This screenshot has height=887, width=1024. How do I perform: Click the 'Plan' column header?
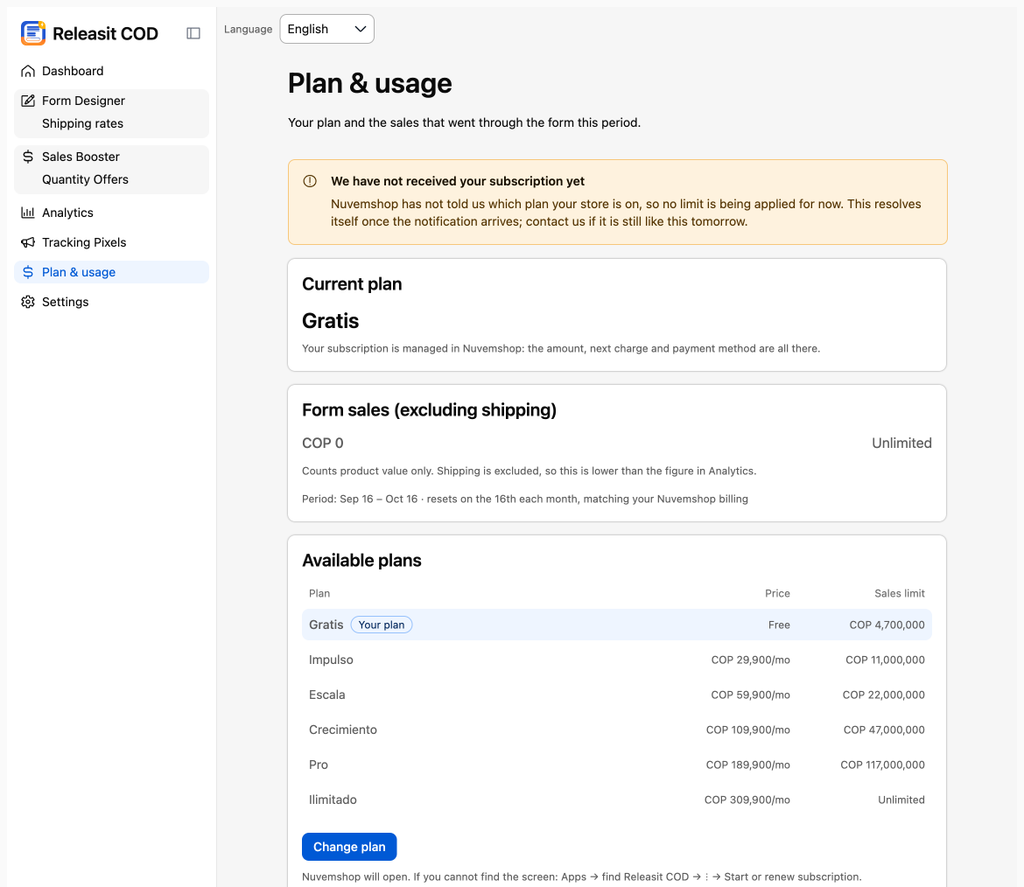tap(319, 593)
